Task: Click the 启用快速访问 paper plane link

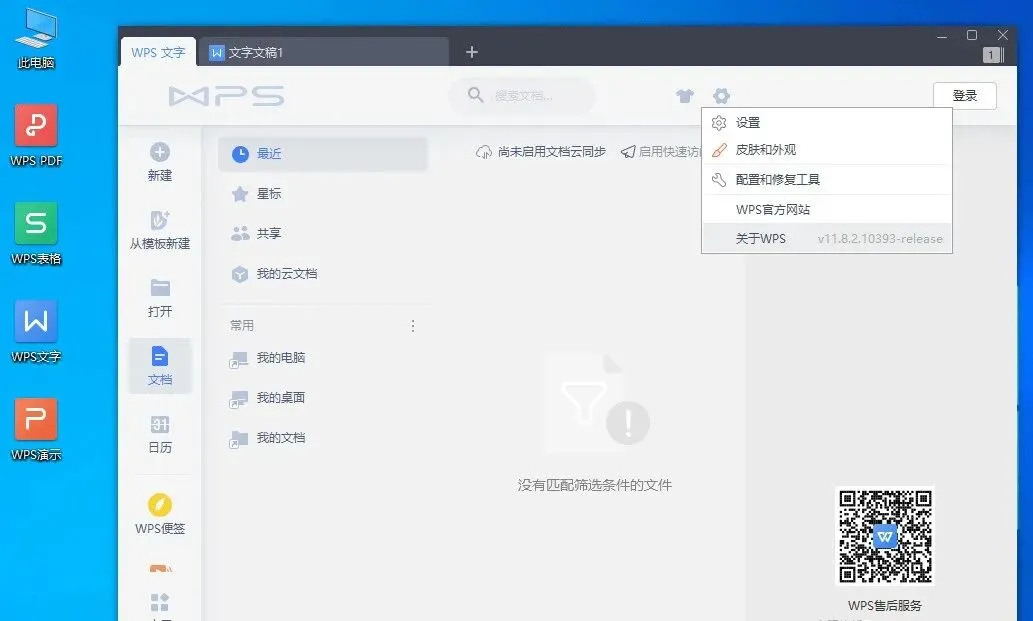Action: pos(661,152)
